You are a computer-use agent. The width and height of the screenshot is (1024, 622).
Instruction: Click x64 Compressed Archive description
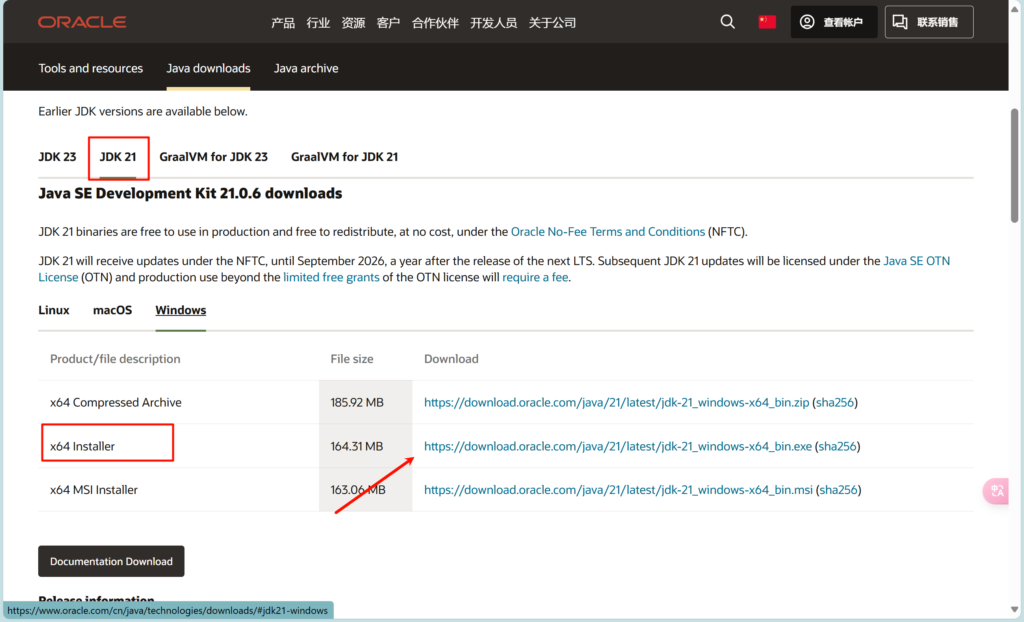coord(116,402)
